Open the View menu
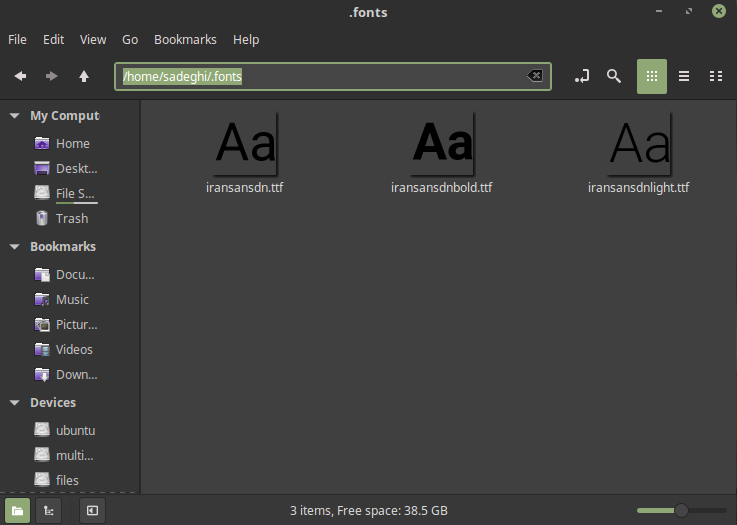The height and width of the screenshot is (525, 737). click(93, 40)
